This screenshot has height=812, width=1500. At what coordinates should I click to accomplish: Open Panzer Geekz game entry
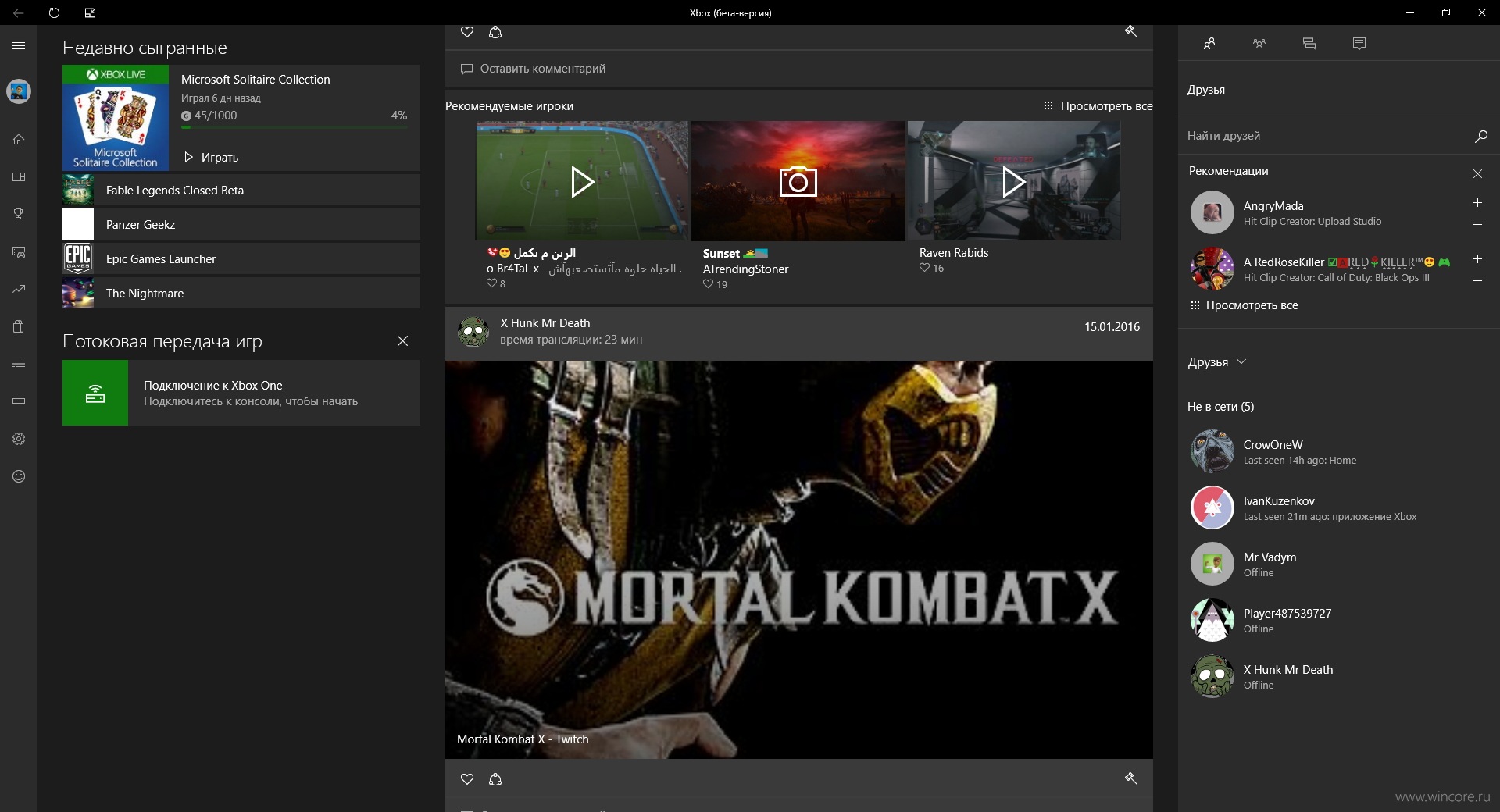pos(241,225)
